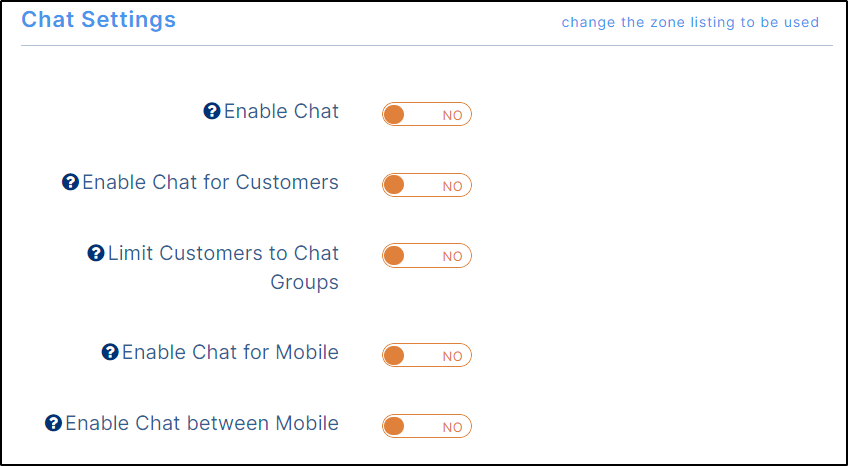The image size is (848, 466).
Task: Click the Chat Settings heading
Action: click(98, 19)
